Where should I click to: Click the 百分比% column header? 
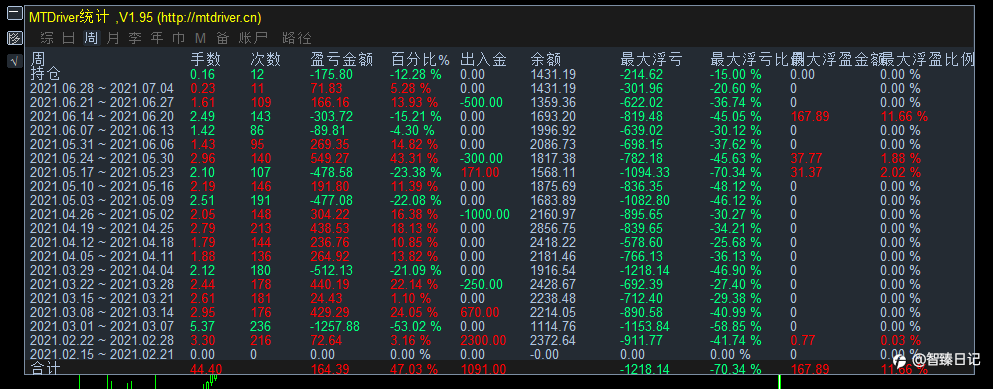420,60
